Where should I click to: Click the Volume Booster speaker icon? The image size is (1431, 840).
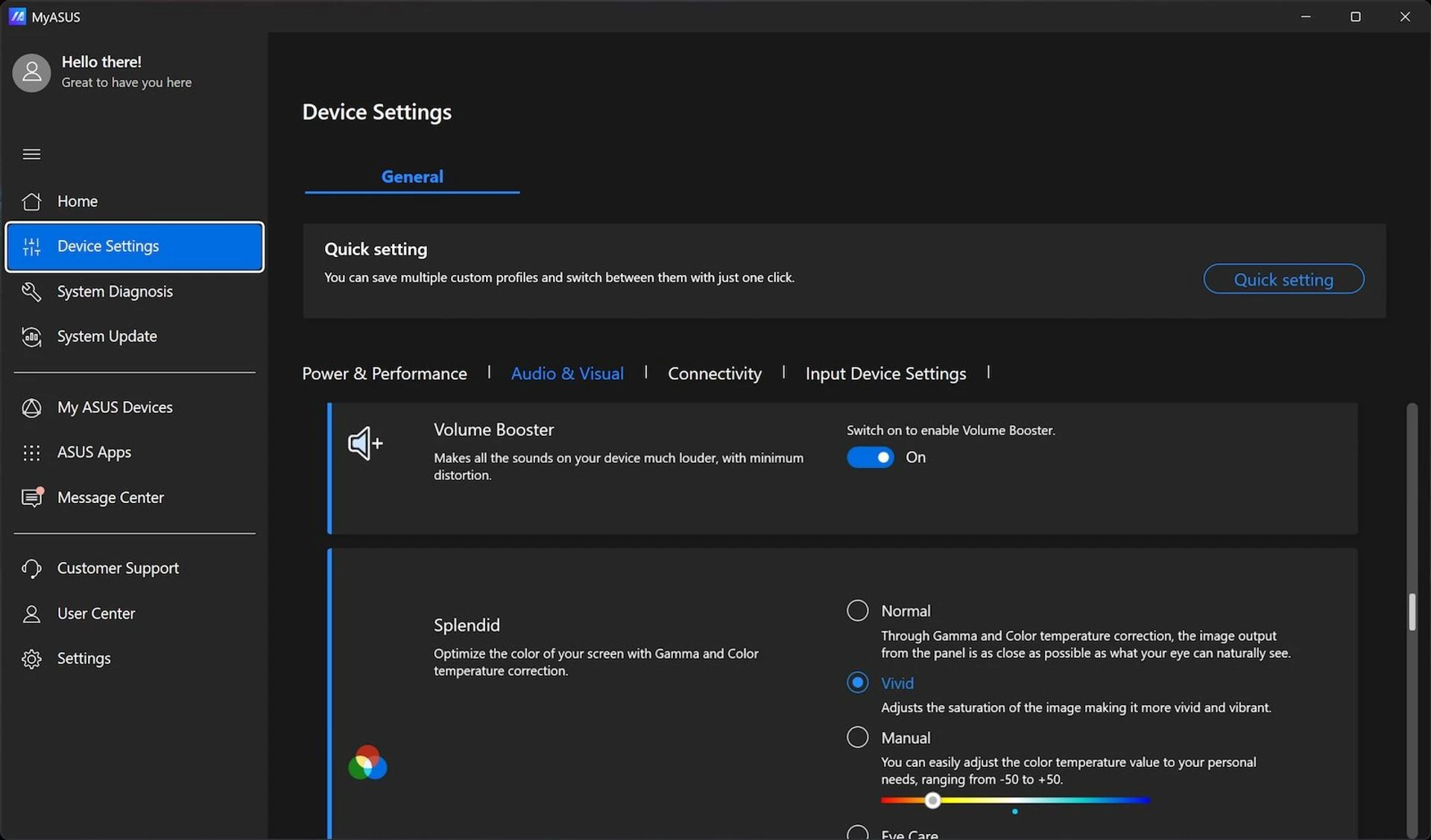(365, 443)
